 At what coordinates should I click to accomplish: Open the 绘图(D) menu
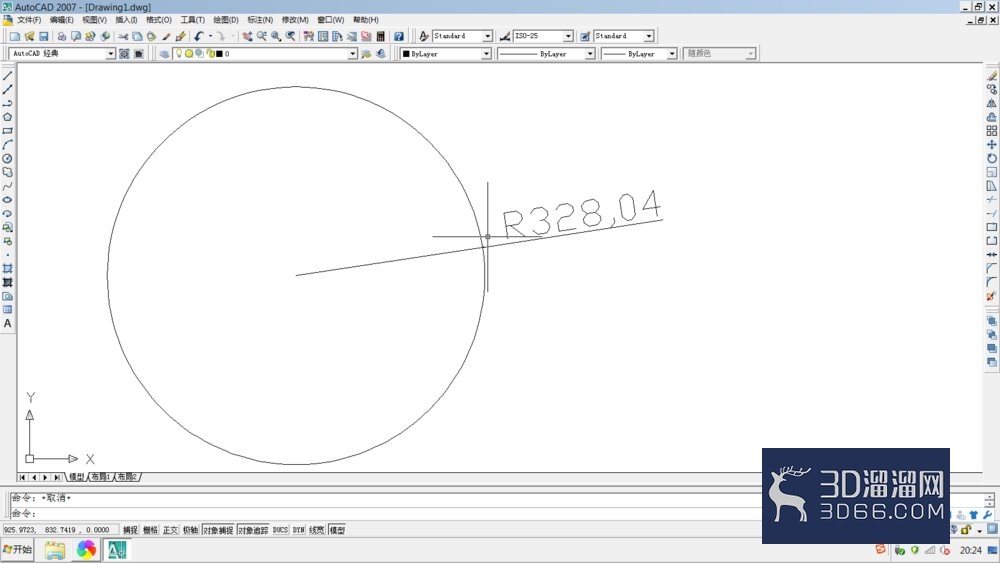[x=226, y=20]
